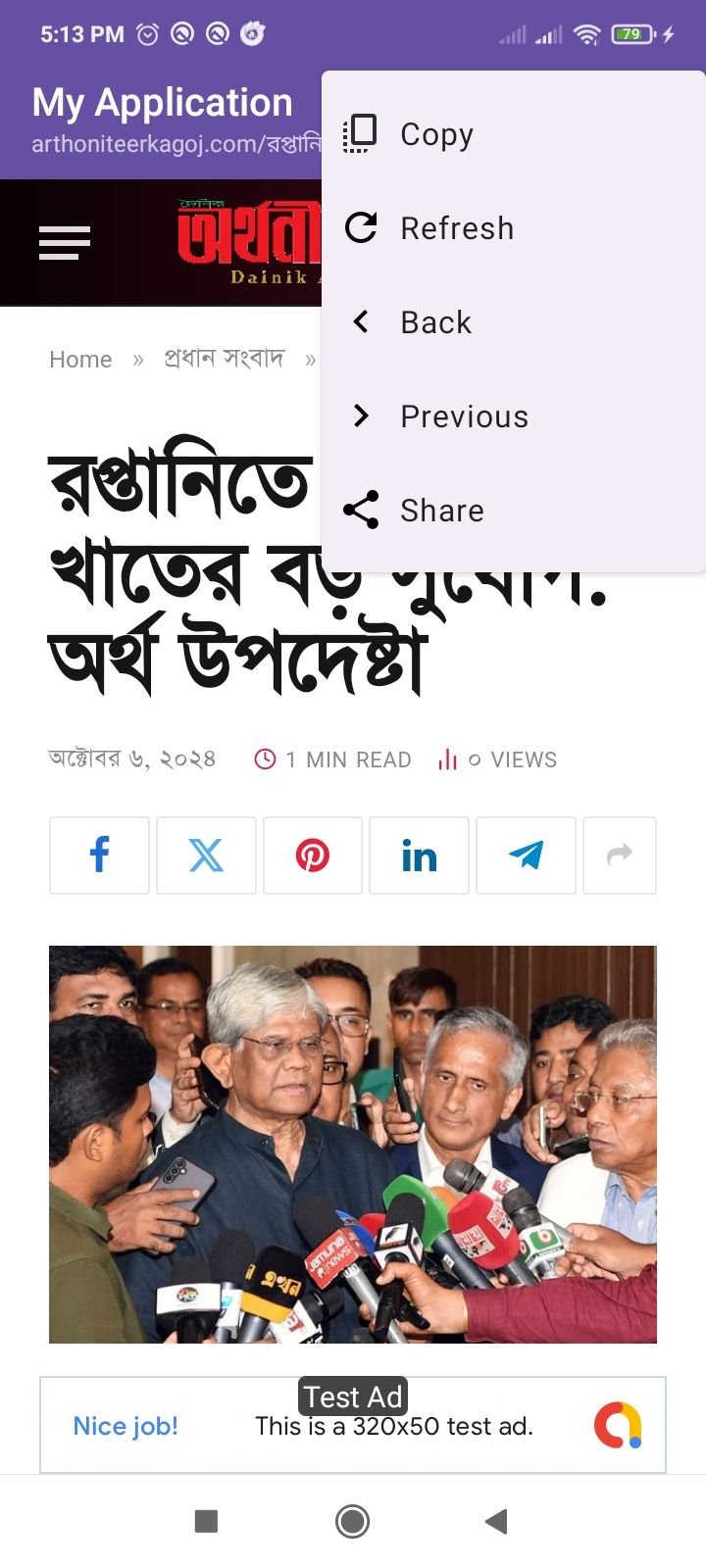The image size is (706, 1568).
Task: Open the প্রধান সংবাদ breadcrumb link
Action: coord(224,359)
